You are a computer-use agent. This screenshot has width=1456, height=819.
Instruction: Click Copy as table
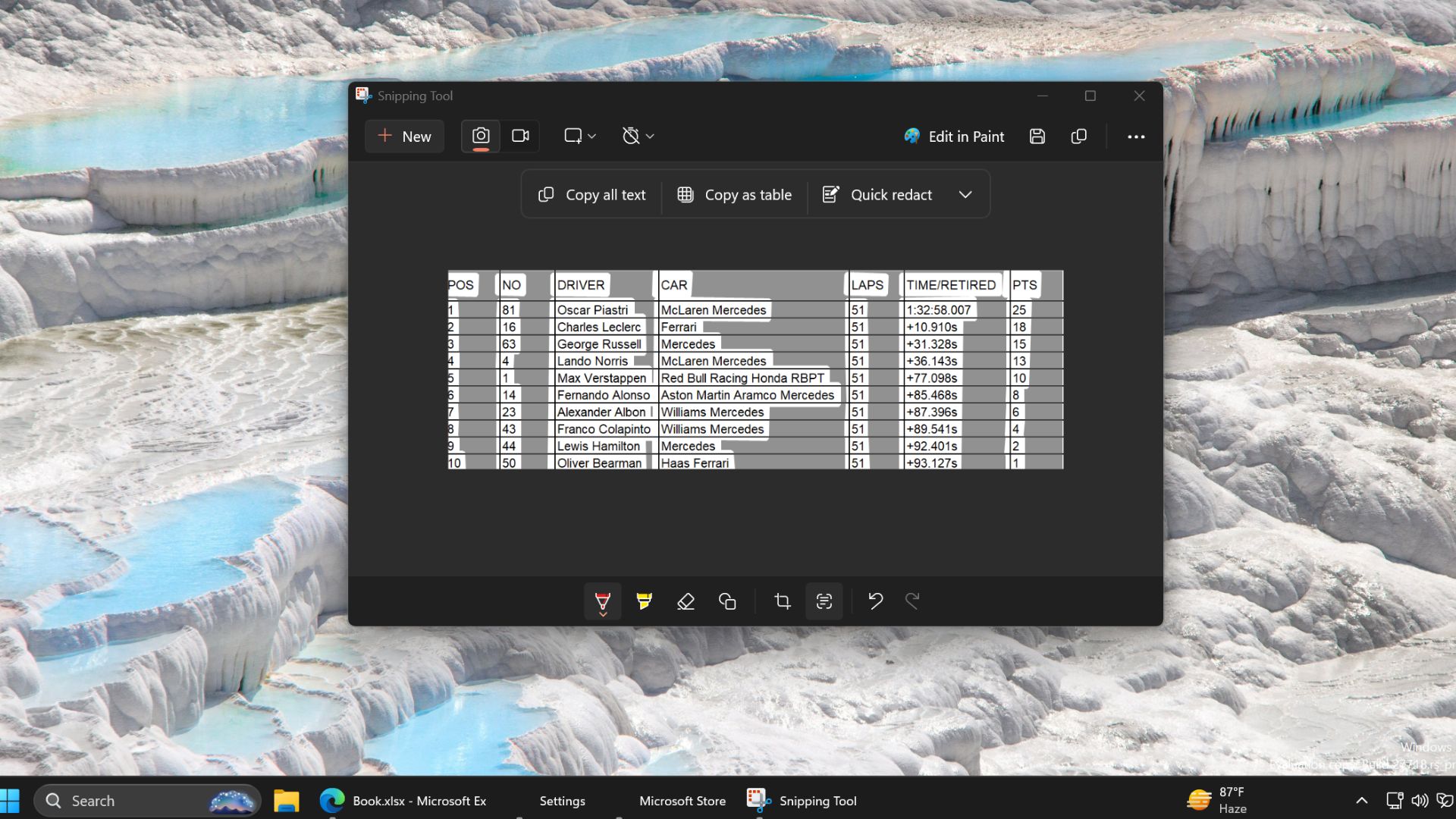coord(734,195)
